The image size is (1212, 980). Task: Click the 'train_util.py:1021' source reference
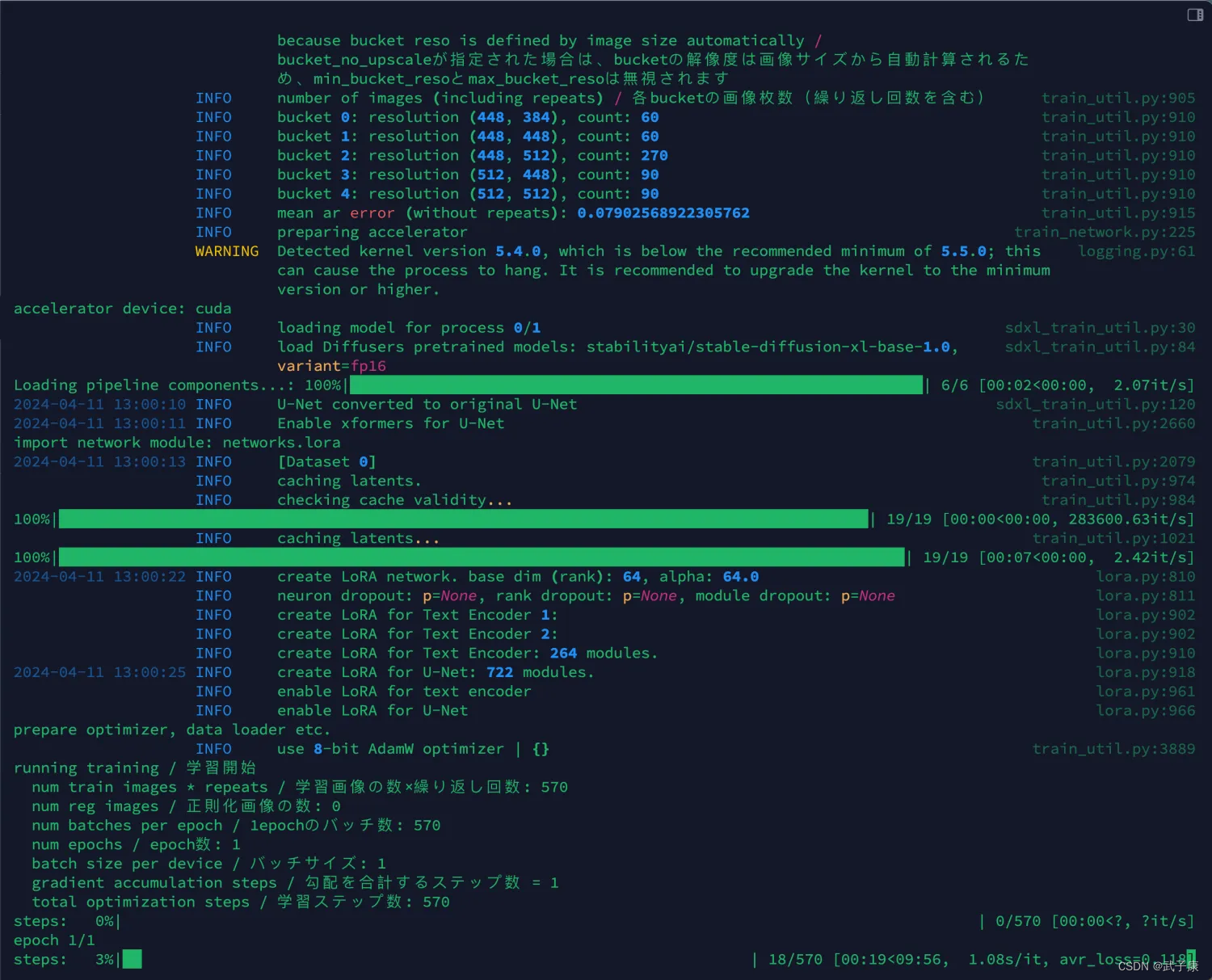pyautogui.click(x=1113, y=538)
